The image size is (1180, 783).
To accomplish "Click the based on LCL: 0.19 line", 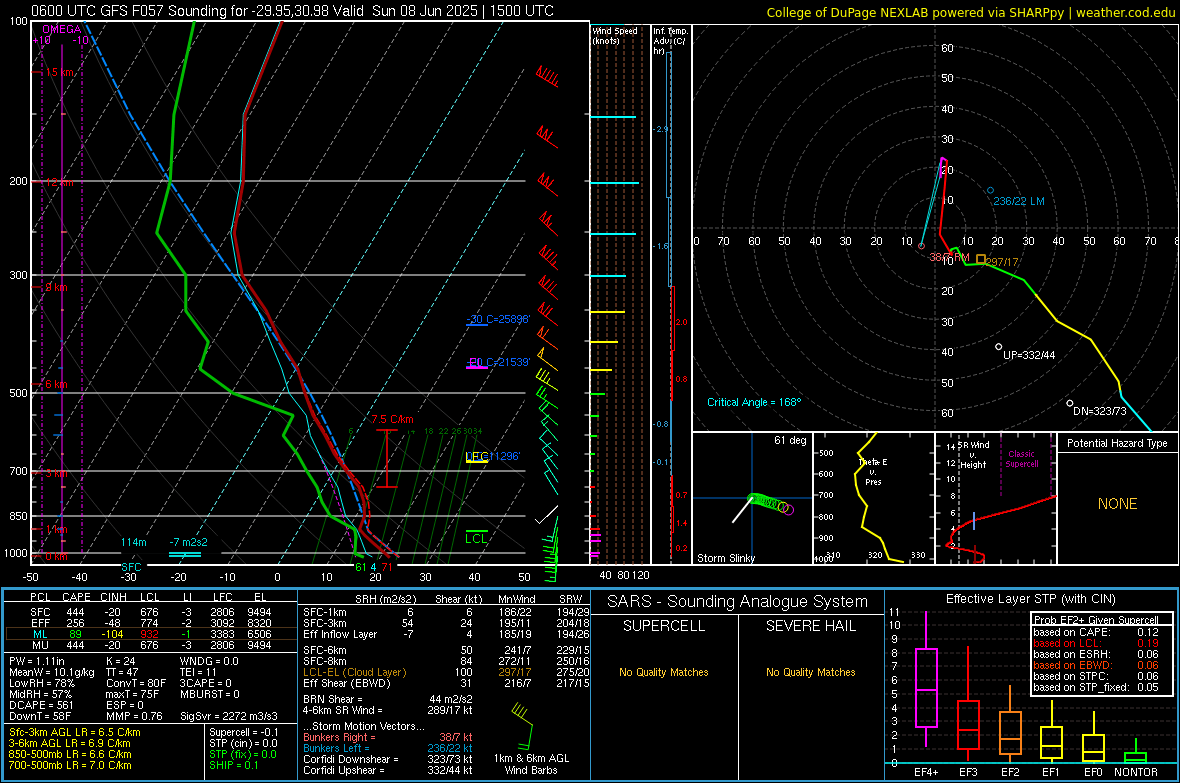I will (x=1096, y=643).
